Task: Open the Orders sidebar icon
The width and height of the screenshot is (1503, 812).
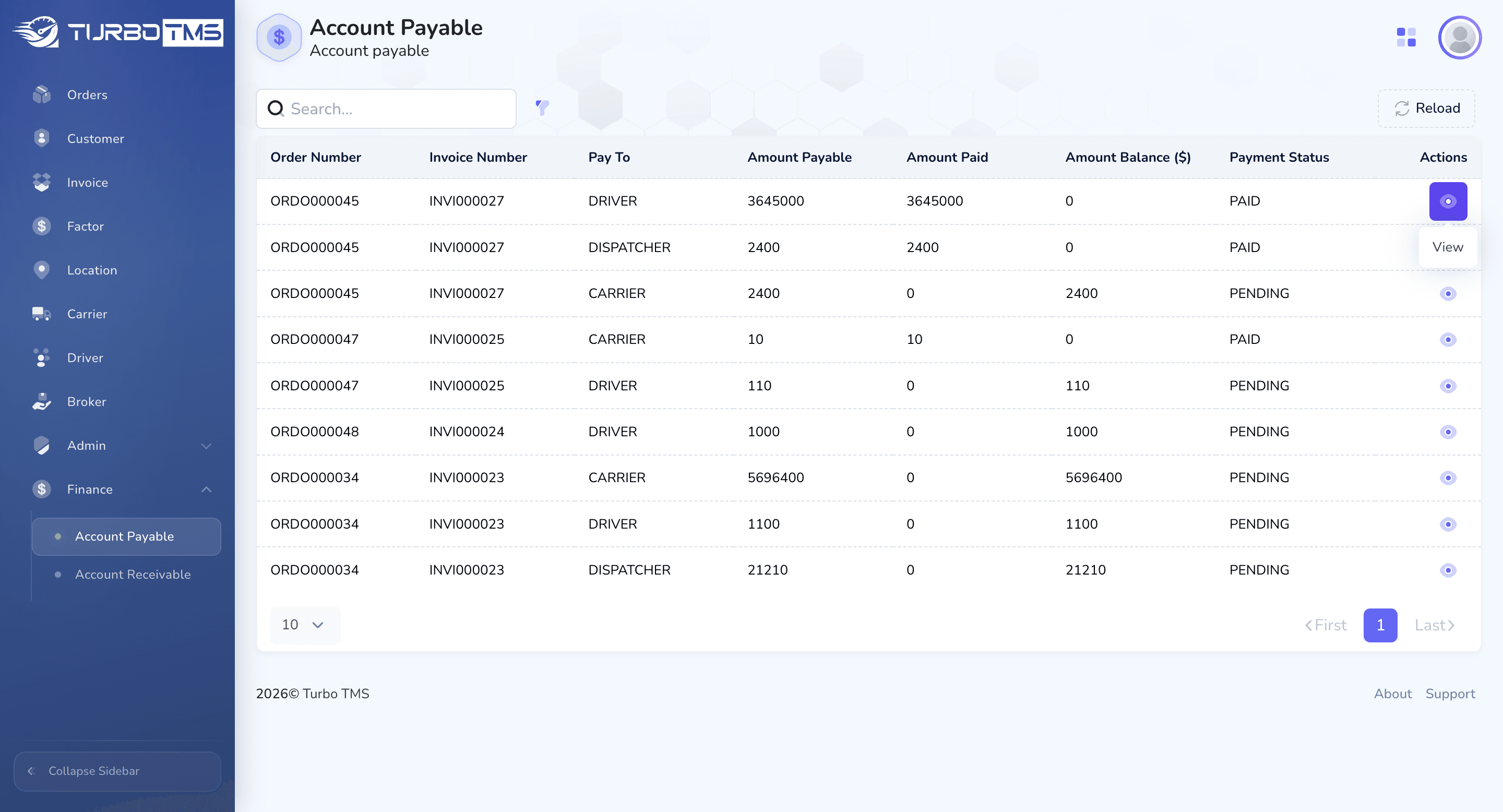Action: [x=41, y=94]
